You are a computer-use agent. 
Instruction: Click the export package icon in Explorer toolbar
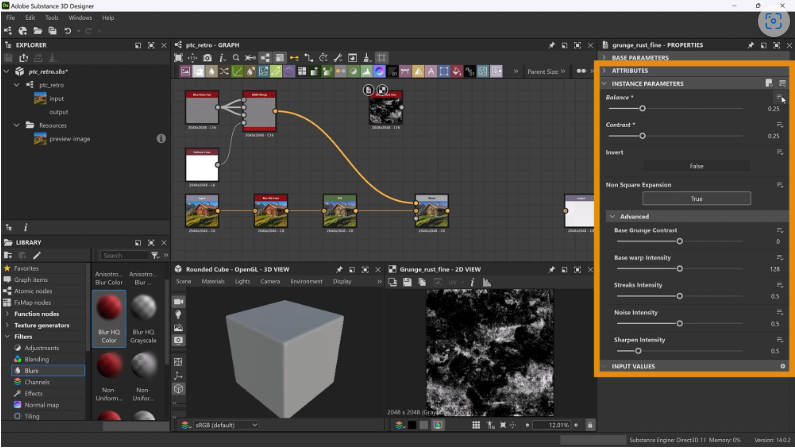(x=23, y=58)
